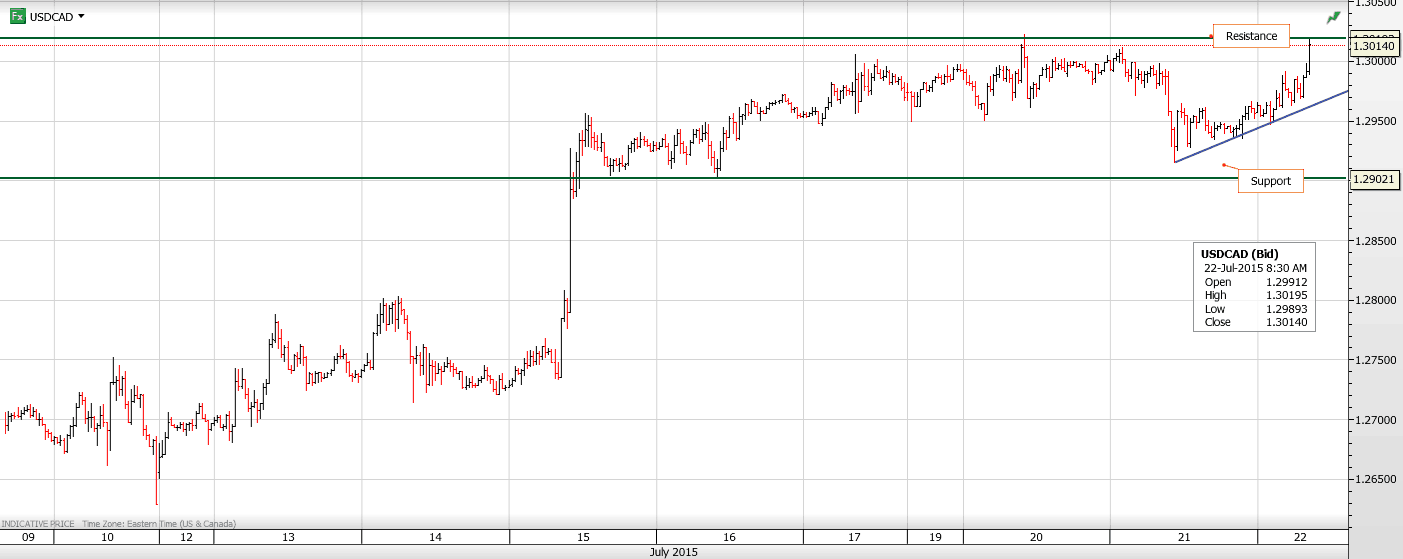This screenshot has width=1403, height=559.
Task: Click the red anchor dot beside Resistance
Action: (x=1211, y=37)
